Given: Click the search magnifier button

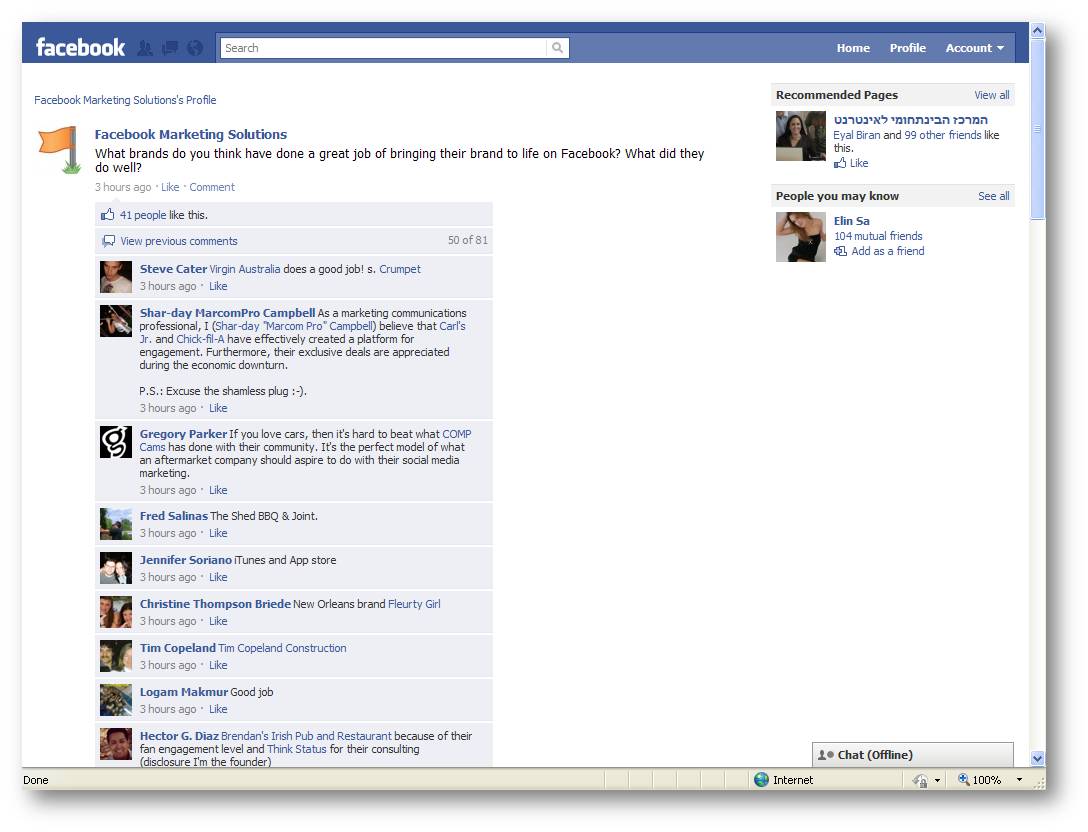Looking at the screenshot, I should click(x=557, y=48).
